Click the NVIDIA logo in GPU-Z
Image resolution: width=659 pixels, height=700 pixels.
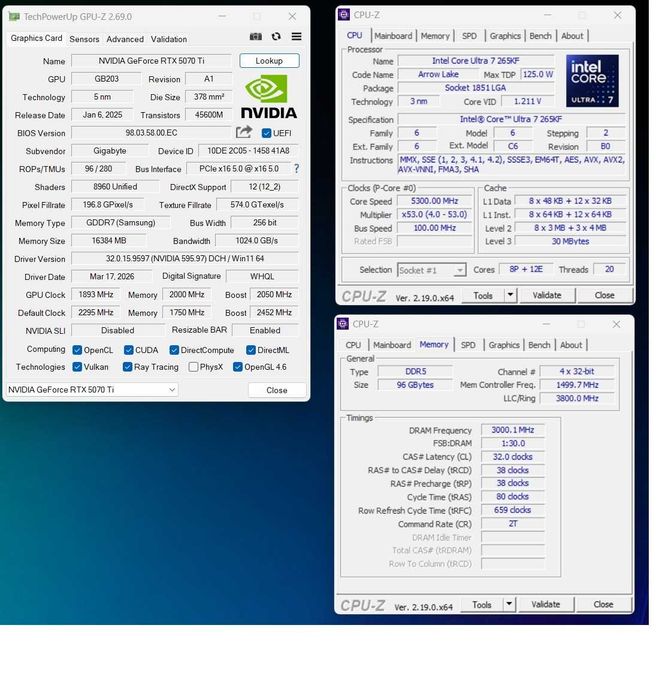[x=269, y=97]
